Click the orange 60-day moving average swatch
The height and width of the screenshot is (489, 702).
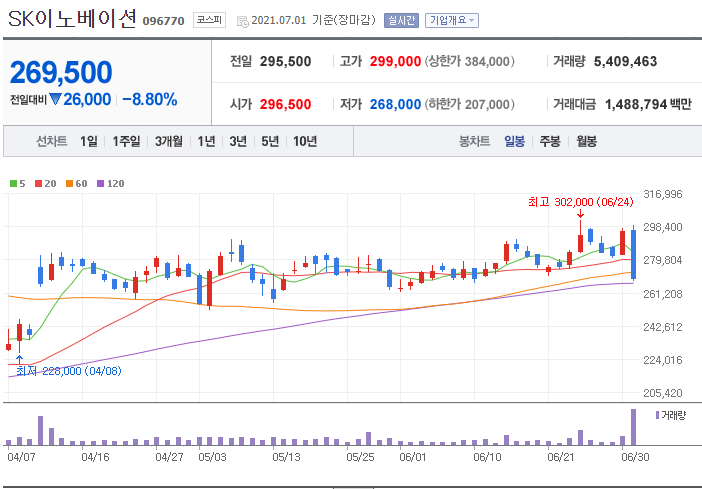pos(69,184)
